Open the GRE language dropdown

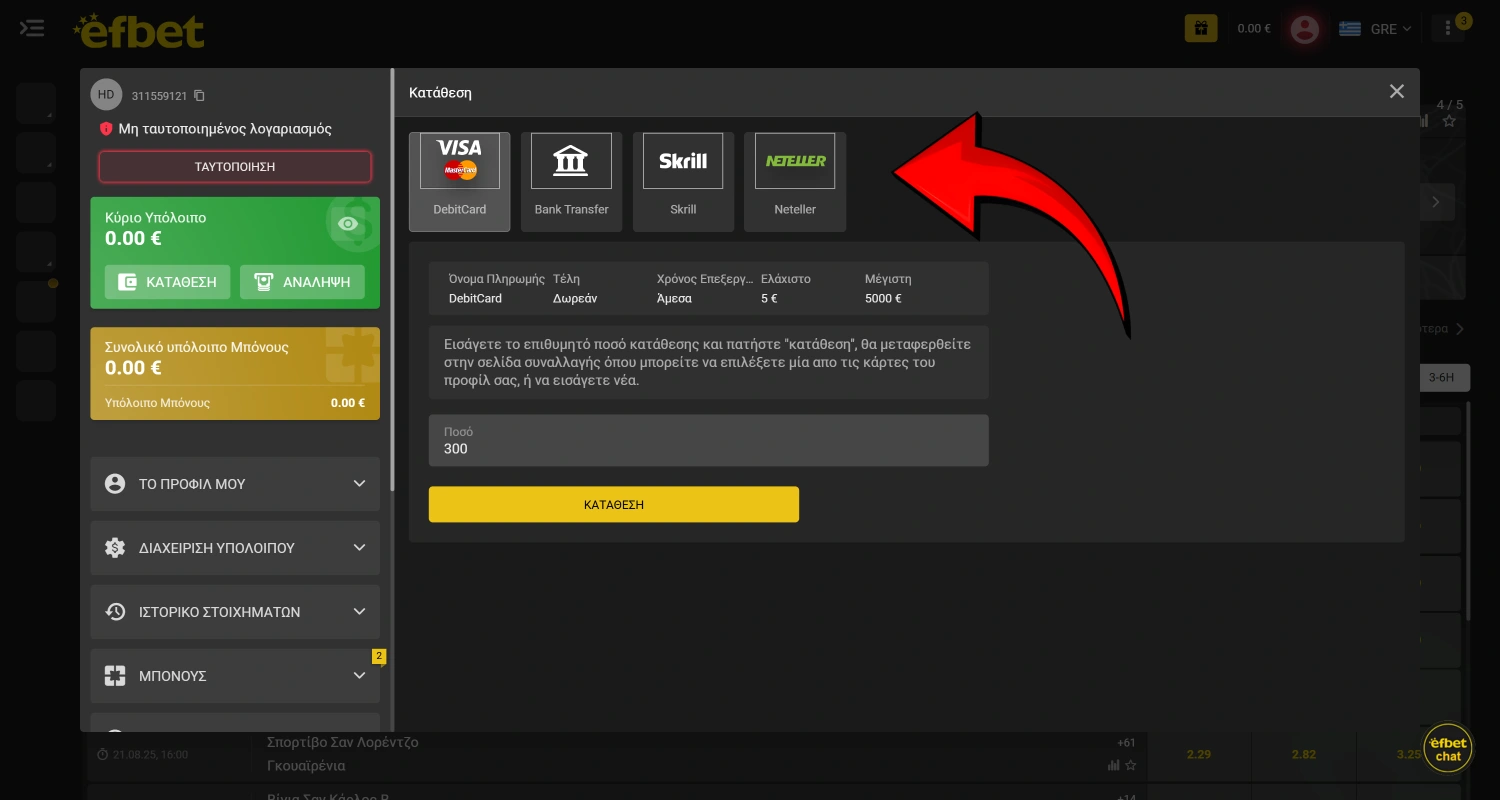click(1376, 29)
